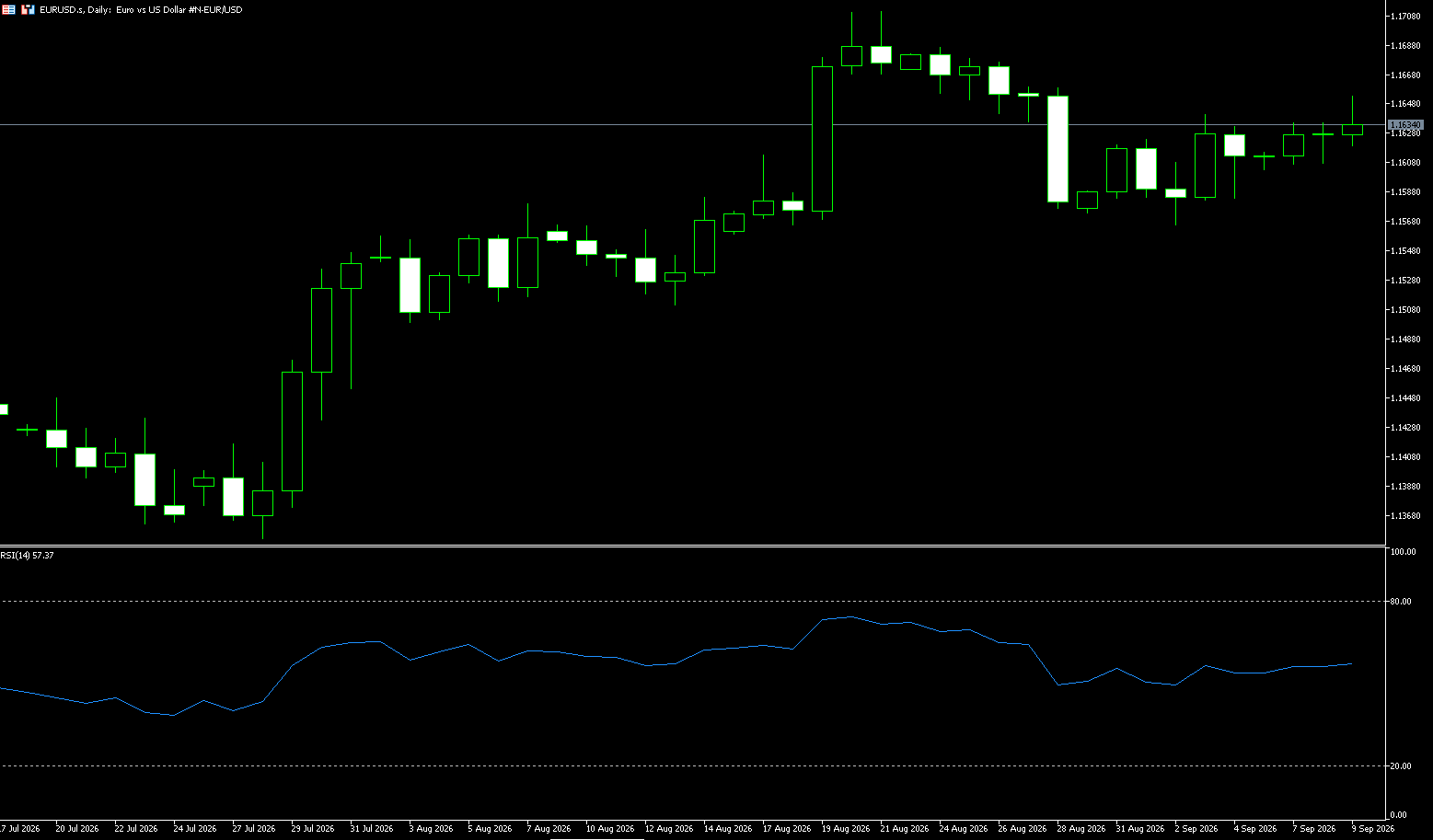Click the 1.17080 price scale label
The image size is (1433, 840).
(1404, 17)
